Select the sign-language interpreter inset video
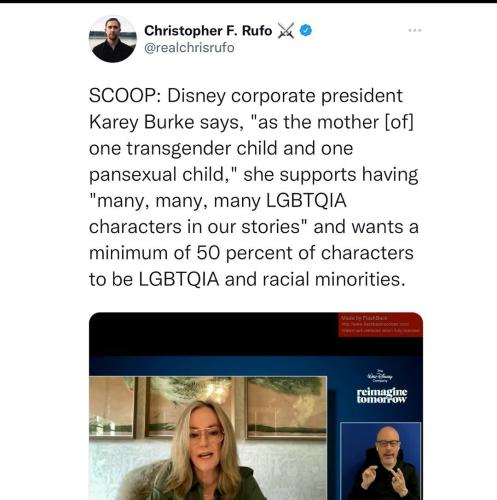Image resolution: width=497 pixels, height=500 pixels. pos(381,461)
